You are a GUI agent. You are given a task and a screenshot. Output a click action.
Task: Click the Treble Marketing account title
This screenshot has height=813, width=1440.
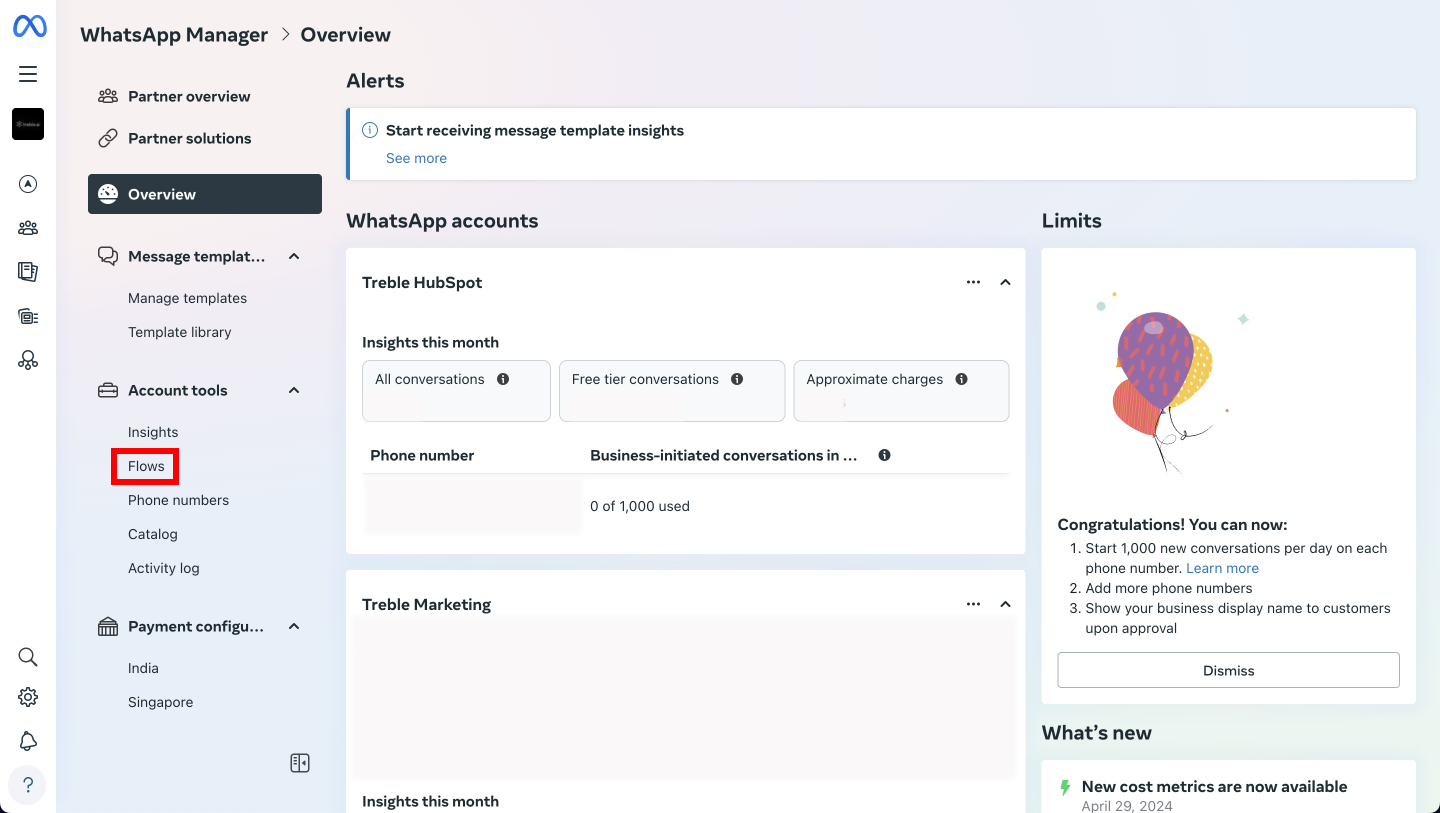[426, 604]
